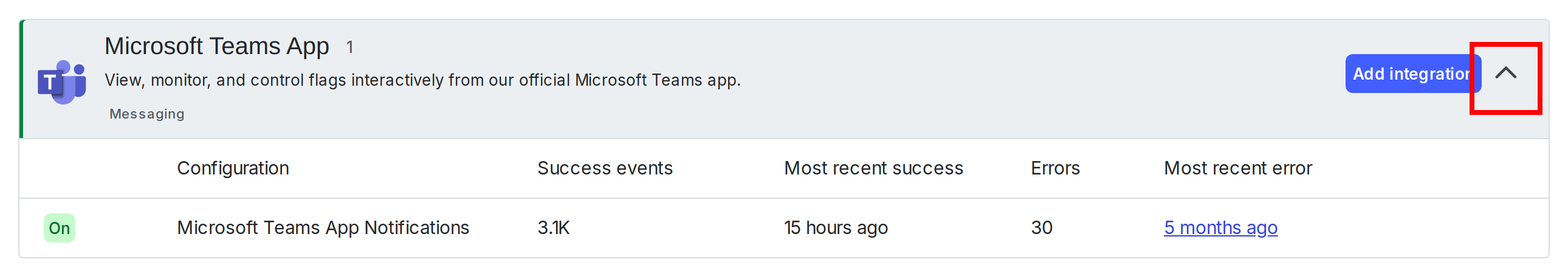Open Microsoft Teams App Notifications configuration
Screen dimensions: 1568x276
point(323,228)
